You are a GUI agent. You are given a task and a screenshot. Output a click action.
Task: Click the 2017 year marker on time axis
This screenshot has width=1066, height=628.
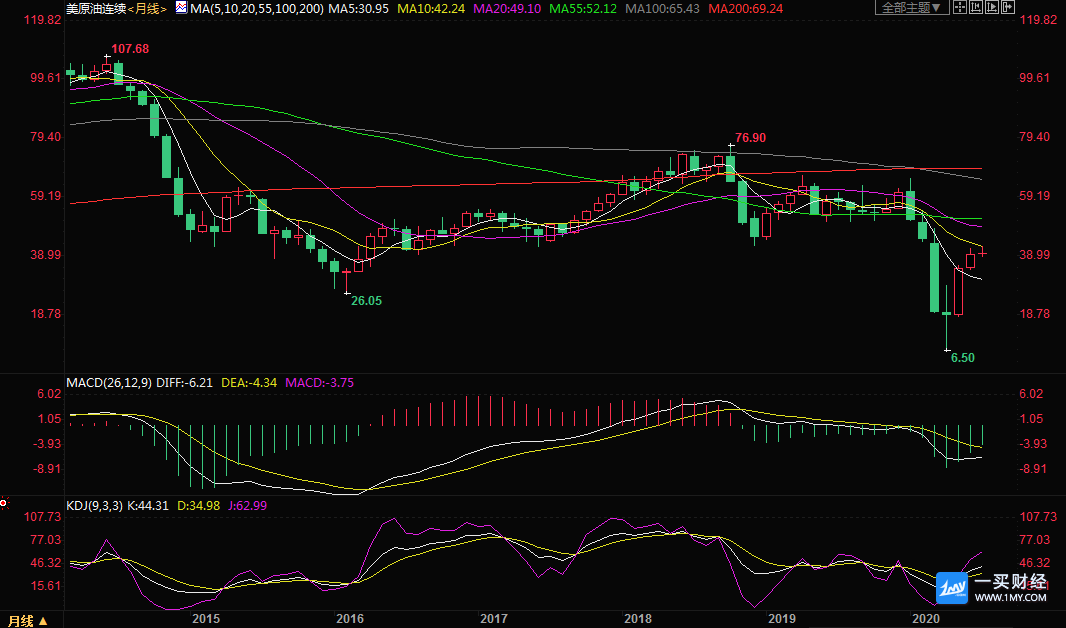[494, 618]
